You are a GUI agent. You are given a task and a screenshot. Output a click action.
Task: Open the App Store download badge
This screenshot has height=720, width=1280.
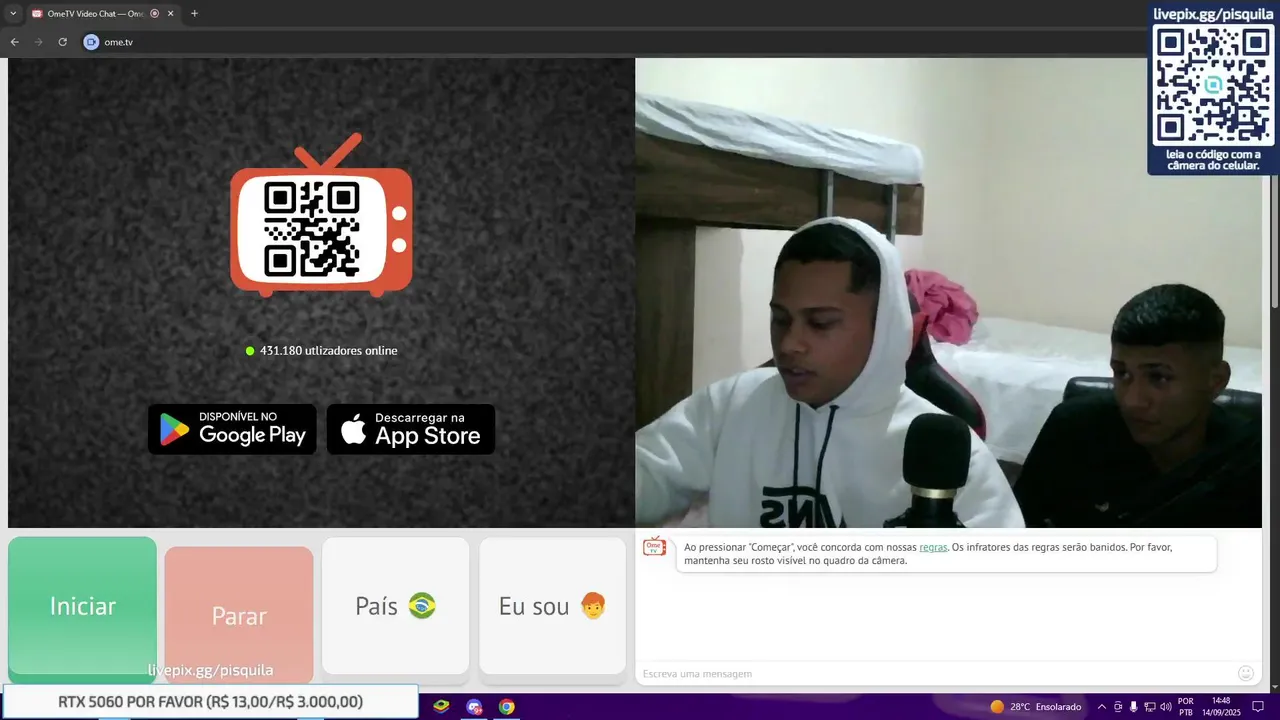coord(411,429)
